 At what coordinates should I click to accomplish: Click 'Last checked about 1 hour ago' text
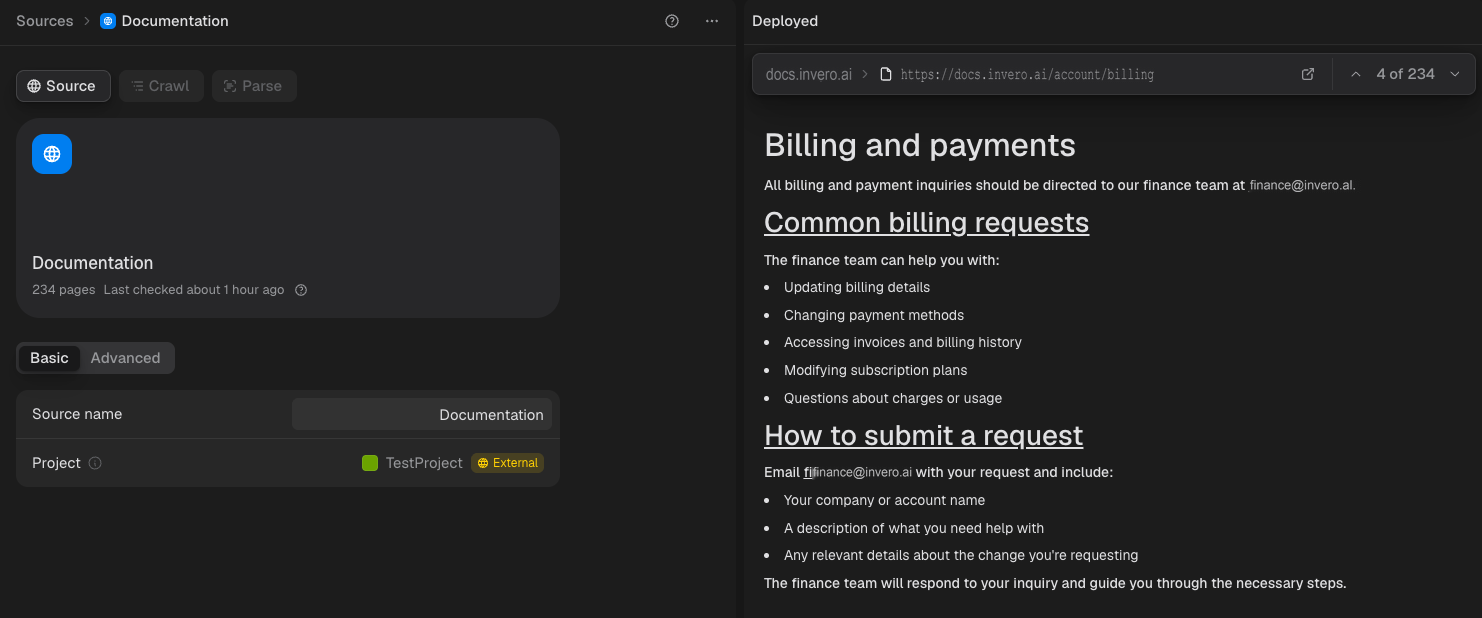pos(194,290)
